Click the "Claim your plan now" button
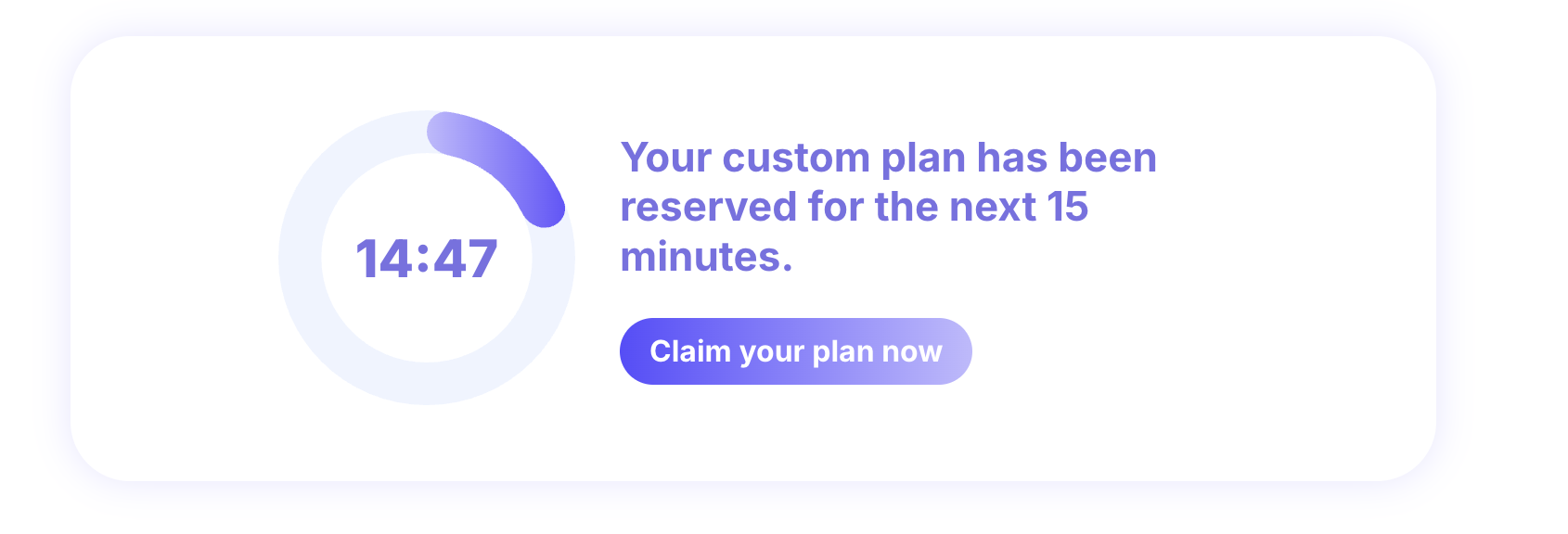1568x534 pixels. point(795,351)
